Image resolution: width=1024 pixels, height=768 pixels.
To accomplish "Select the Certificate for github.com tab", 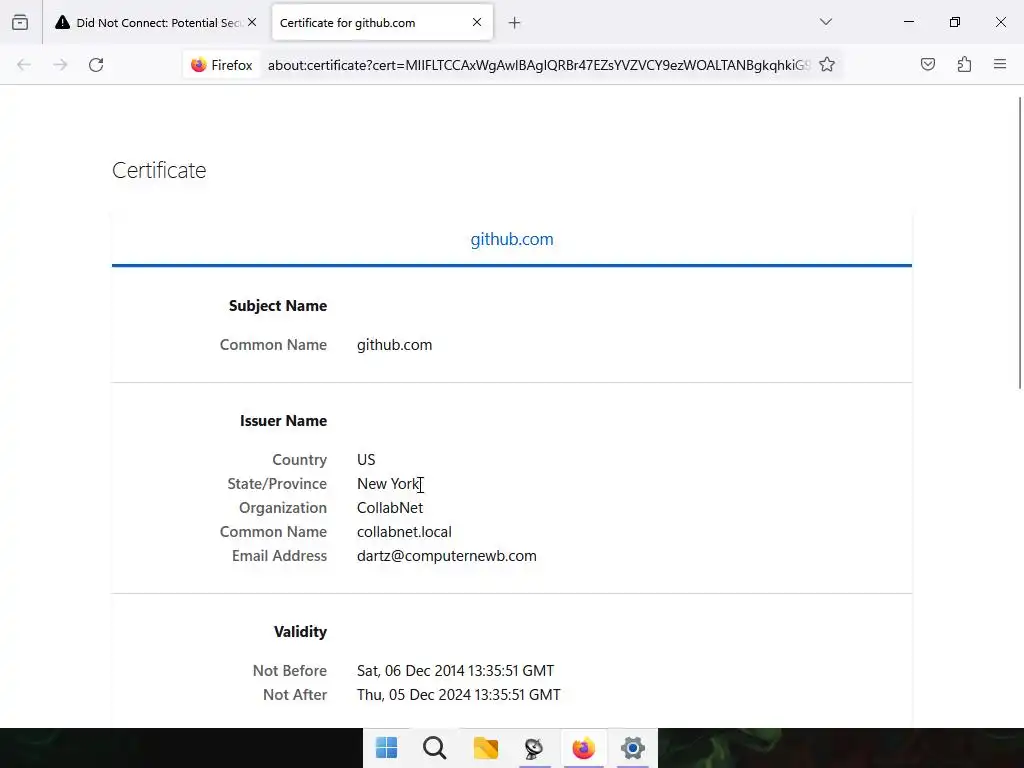I will (x=372, y=23).
